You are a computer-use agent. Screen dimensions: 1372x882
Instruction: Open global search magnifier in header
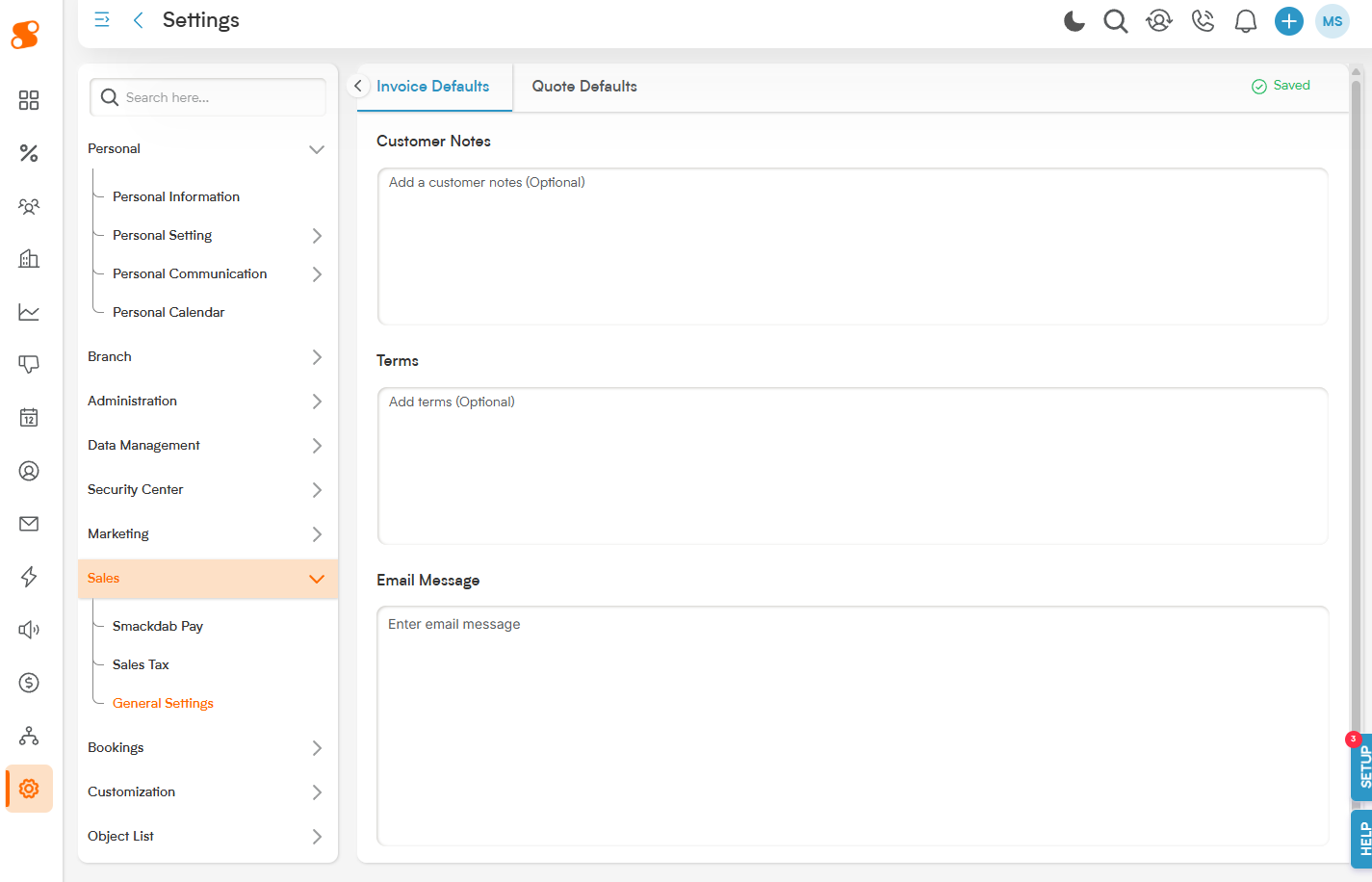[x=1116, y=21]
